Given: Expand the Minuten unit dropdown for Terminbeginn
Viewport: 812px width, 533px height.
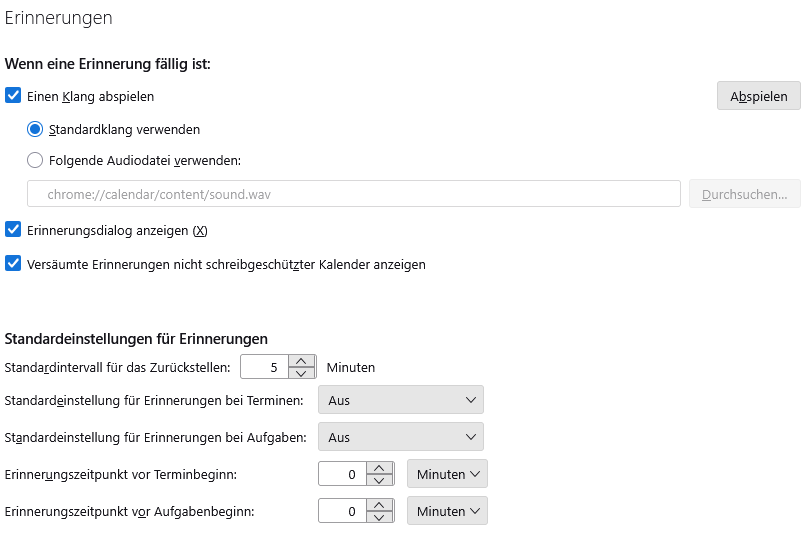Looking at the screenshot, I should pos(447,474).
